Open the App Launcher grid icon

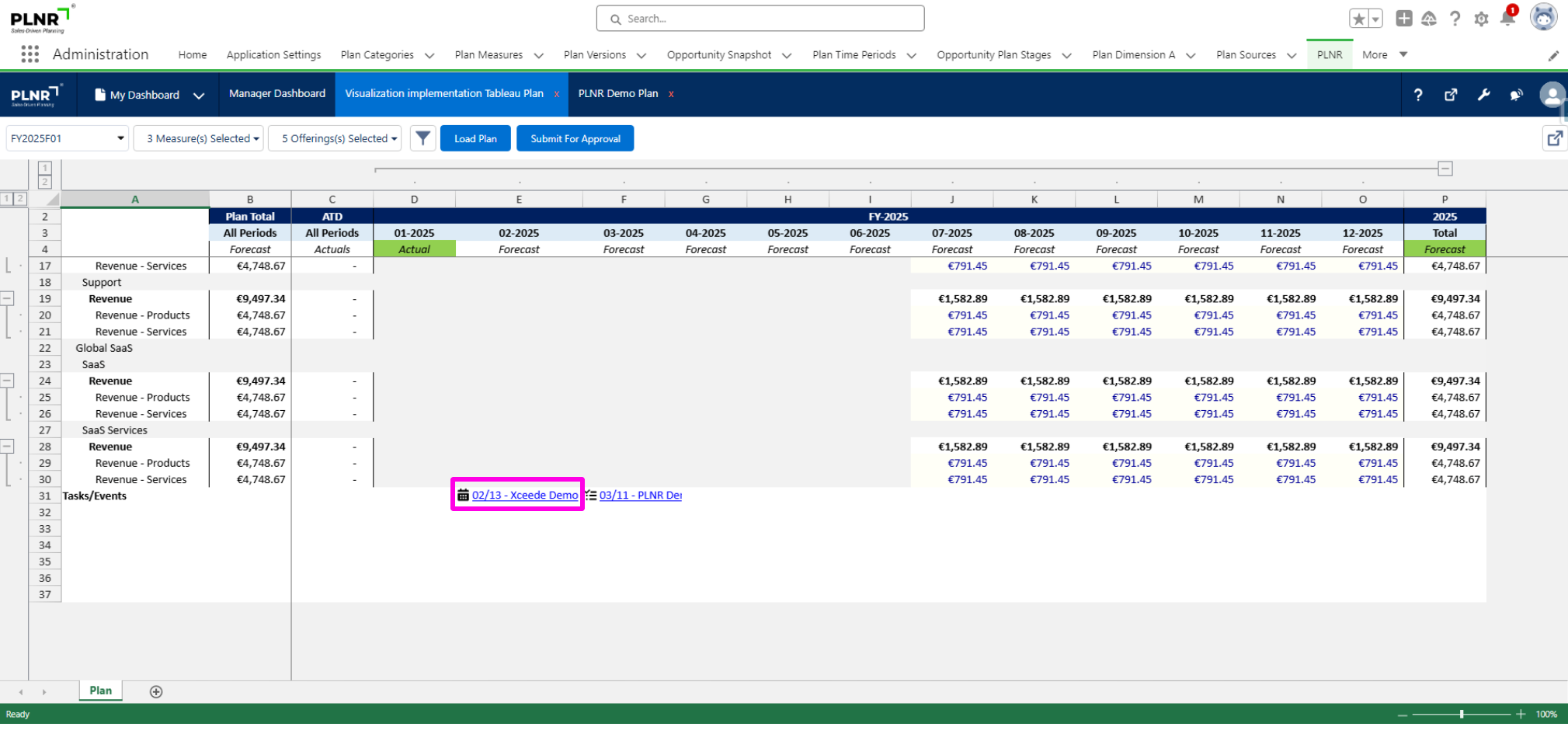click(30, 54)
